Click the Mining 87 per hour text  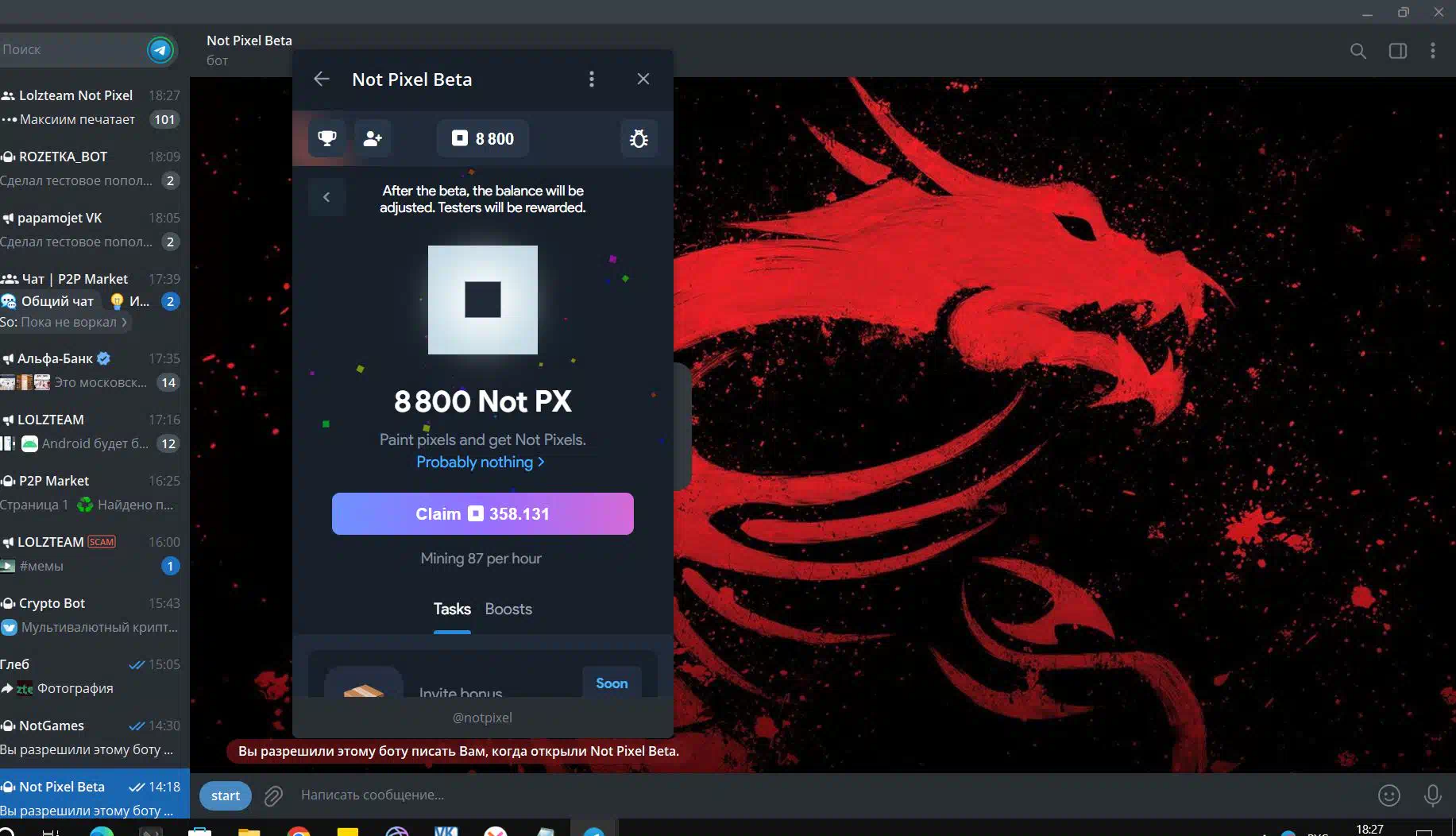click(481, 558)
